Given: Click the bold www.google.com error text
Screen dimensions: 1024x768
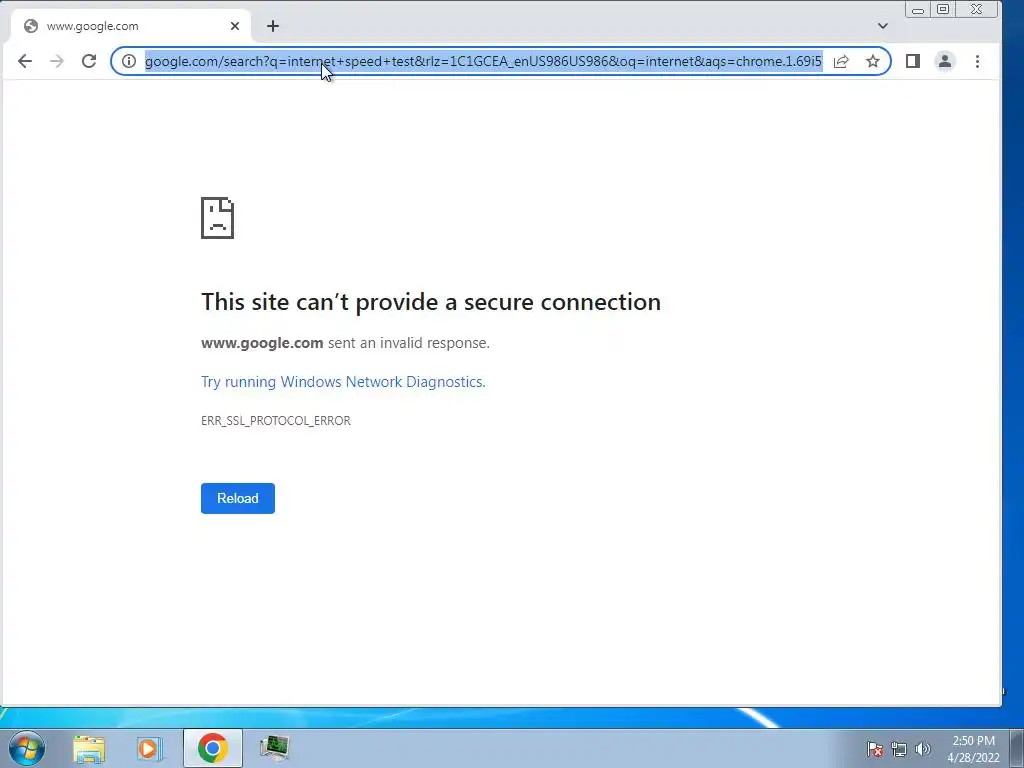Looking at the screenshot, I should pos(262,343).
